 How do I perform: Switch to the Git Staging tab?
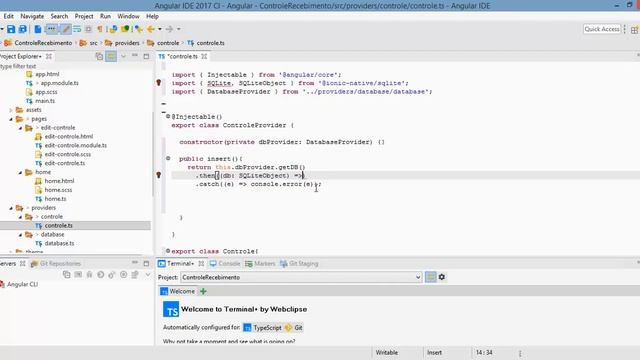pos(299,264)
